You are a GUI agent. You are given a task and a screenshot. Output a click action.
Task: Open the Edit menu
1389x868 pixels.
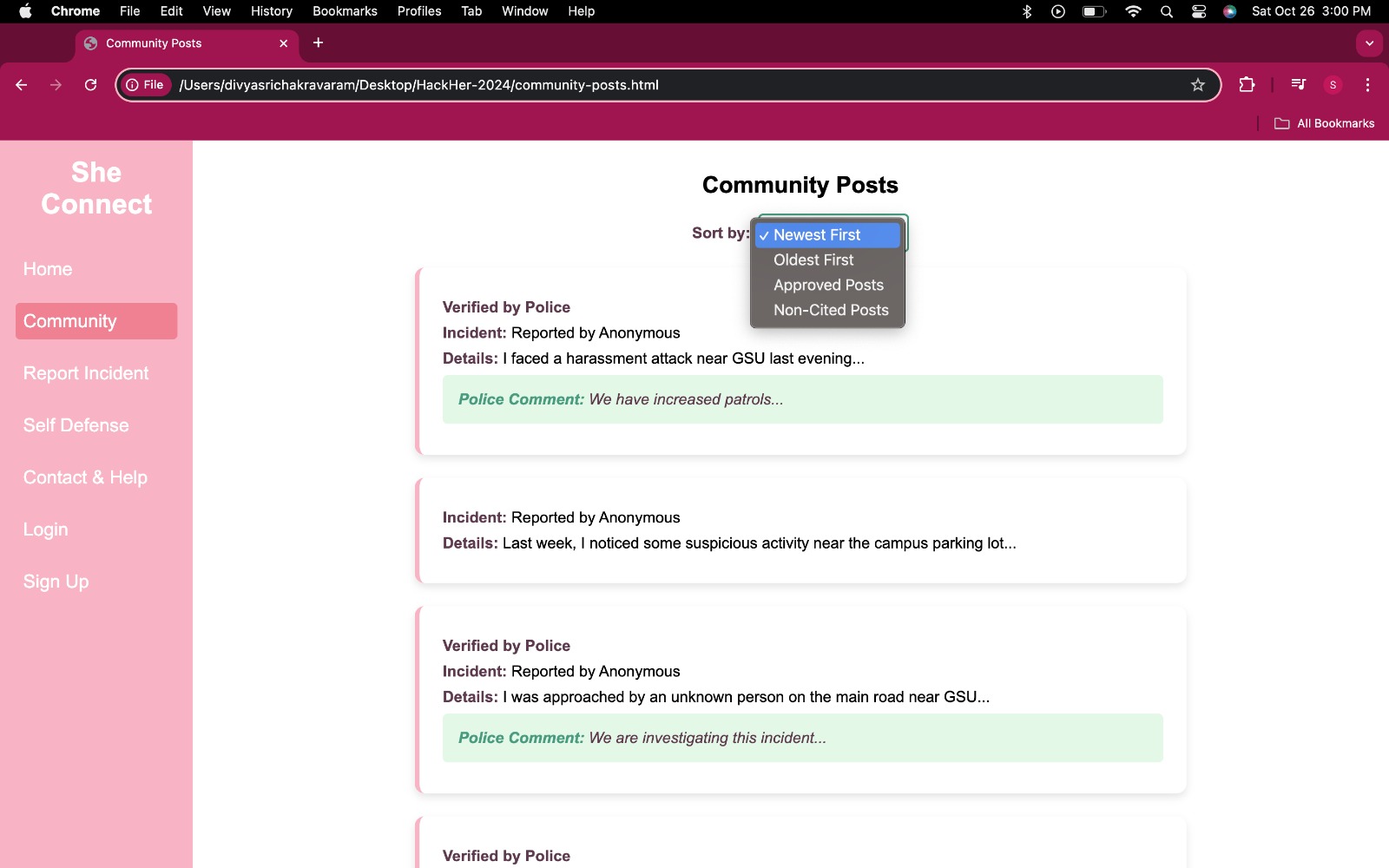(171, 11)
